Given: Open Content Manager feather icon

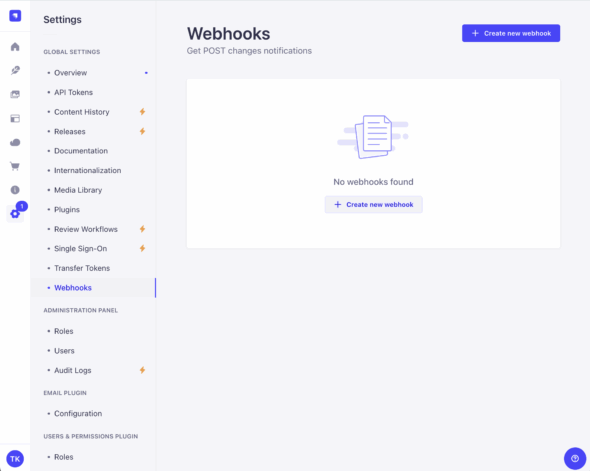Looking at the screenshot, I should pyautogui.click(x=15, y=70).
